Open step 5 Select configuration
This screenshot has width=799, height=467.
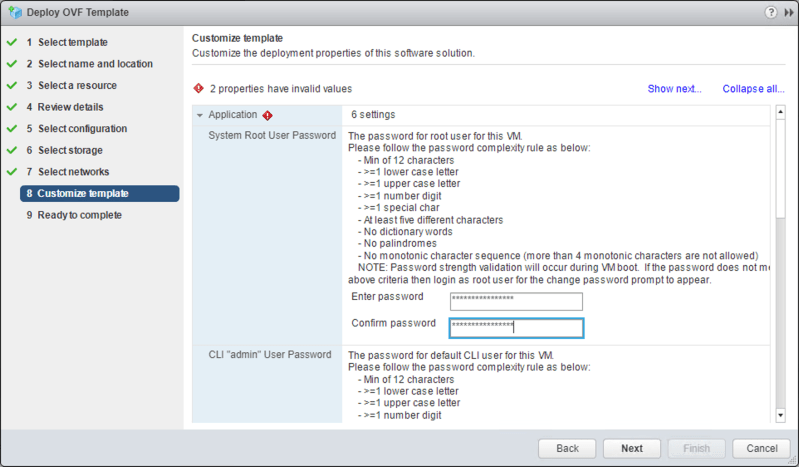coord(82,129)
